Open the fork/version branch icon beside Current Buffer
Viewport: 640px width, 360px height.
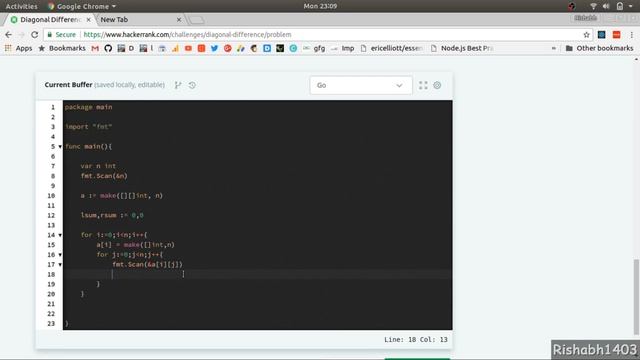click(x=178, y=85)
